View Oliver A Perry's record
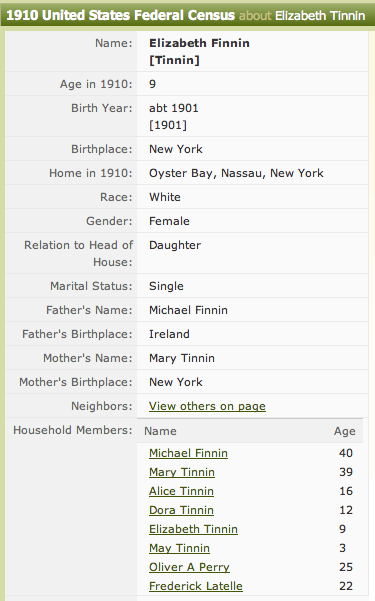 tap(189, 567)
